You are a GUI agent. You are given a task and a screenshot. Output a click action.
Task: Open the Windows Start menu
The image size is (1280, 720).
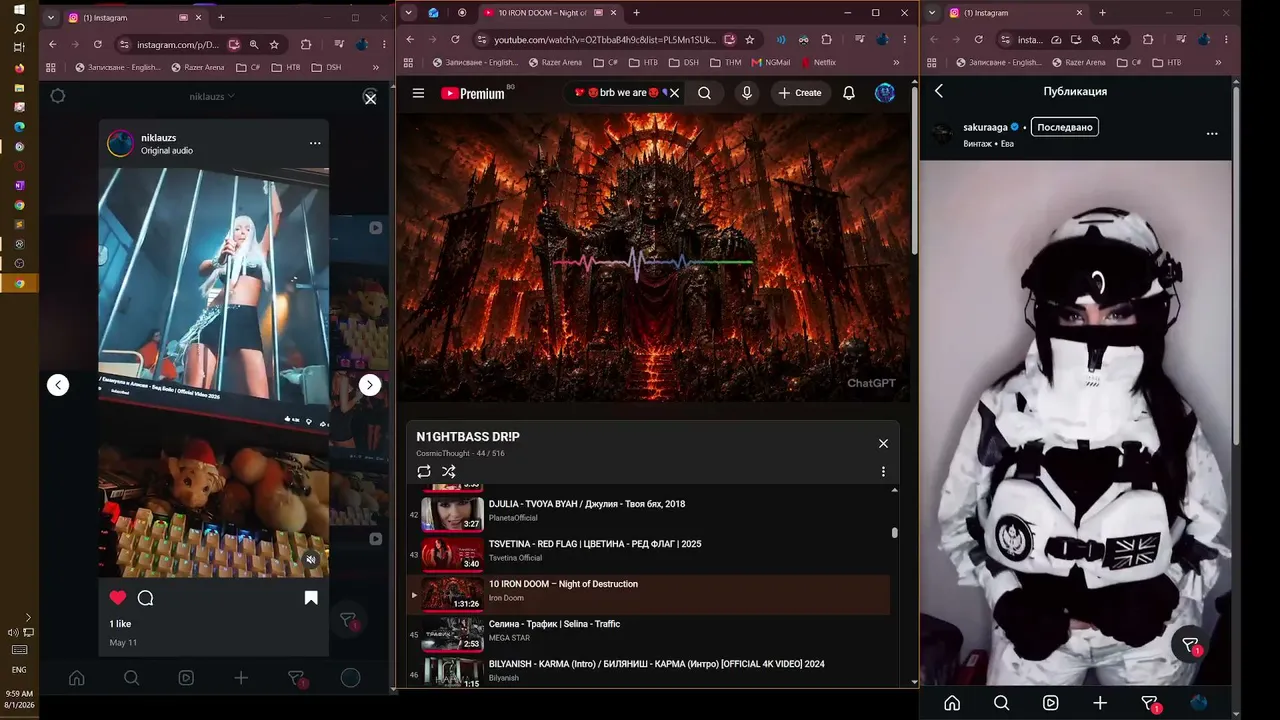(x=19, y=9)
